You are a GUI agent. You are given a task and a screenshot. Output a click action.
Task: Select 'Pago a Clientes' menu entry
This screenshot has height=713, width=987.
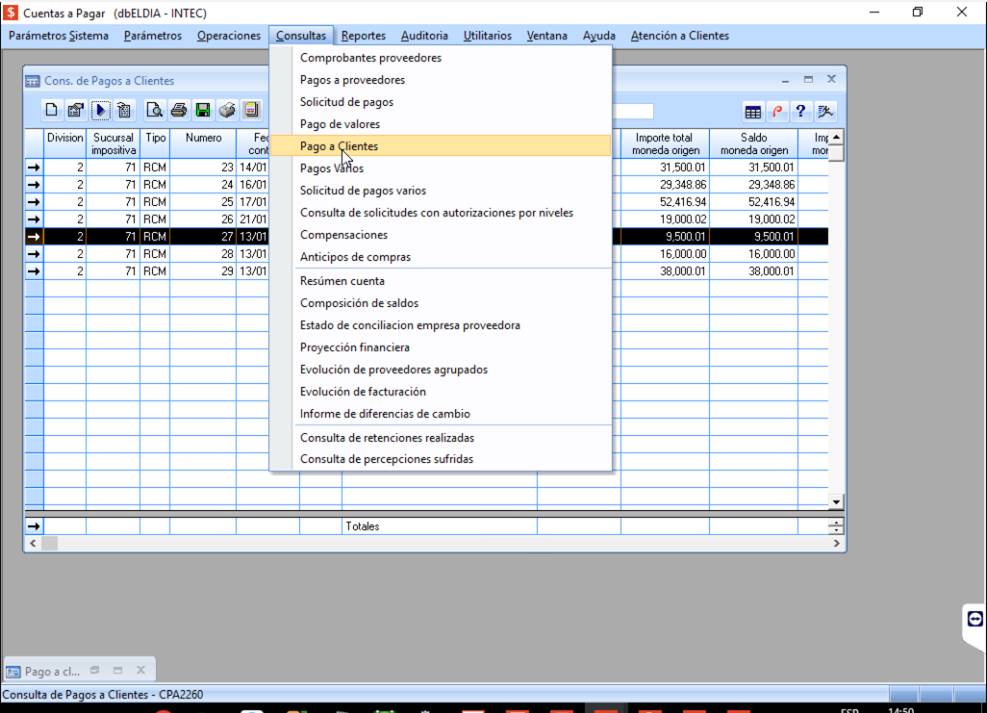tap(339, 146)
